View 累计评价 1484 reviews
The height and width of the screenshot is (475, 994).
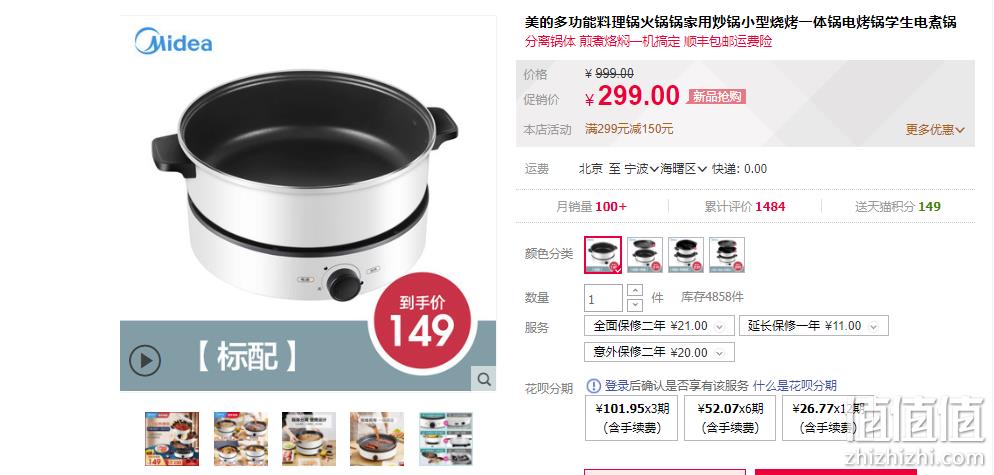[745, 206]
